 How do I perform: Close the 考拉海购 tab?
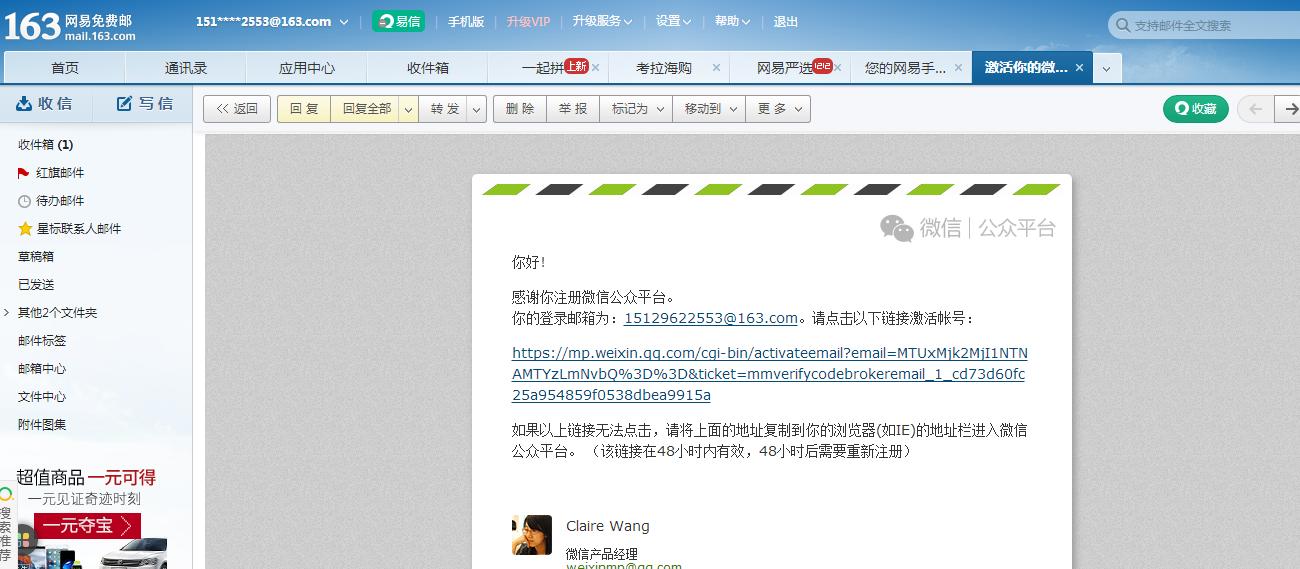(x=716, y=68)
